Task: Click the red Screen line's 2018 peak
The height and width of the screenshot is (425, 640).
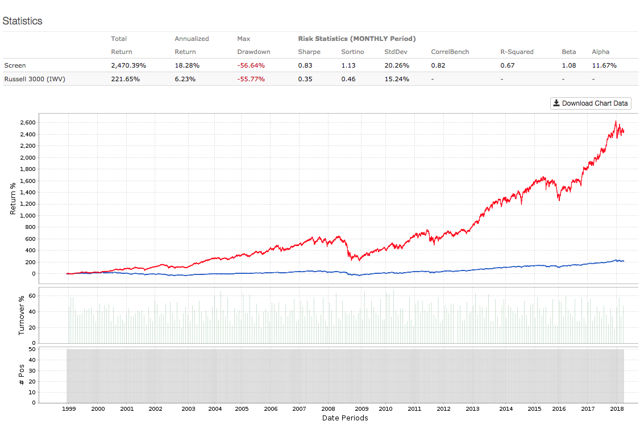Action: [x=616, y=122]
